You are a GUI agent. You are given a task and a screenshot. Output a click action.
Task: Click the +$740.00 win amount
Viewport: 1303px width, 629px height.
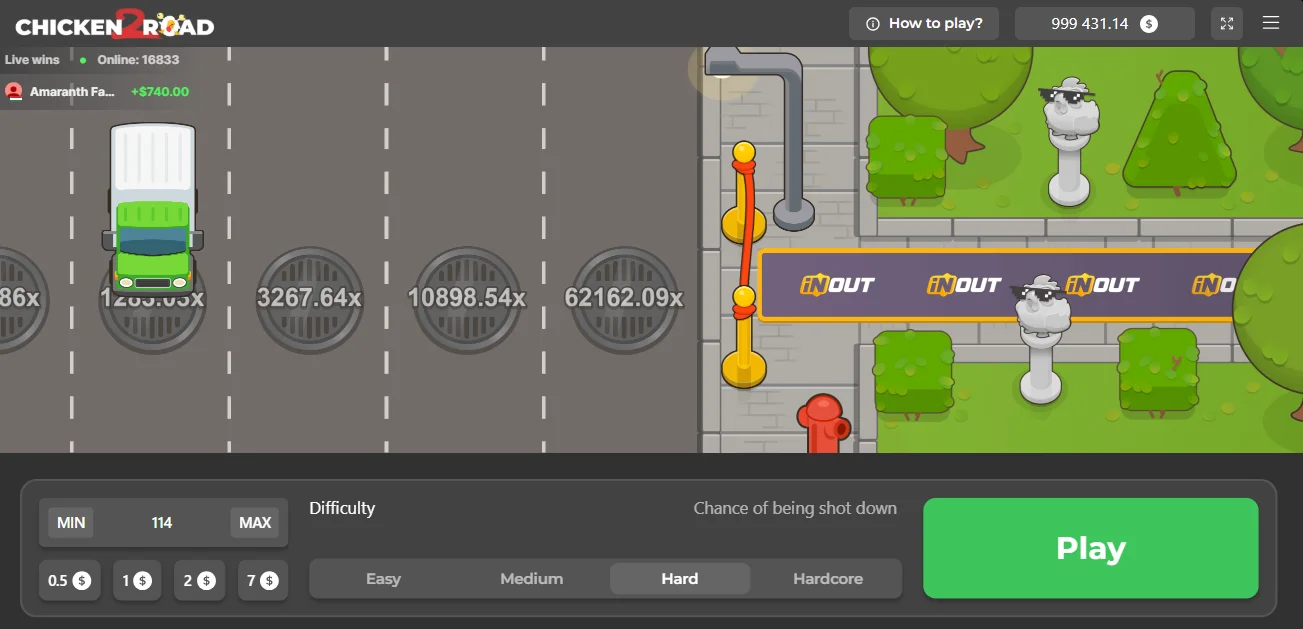160,91
